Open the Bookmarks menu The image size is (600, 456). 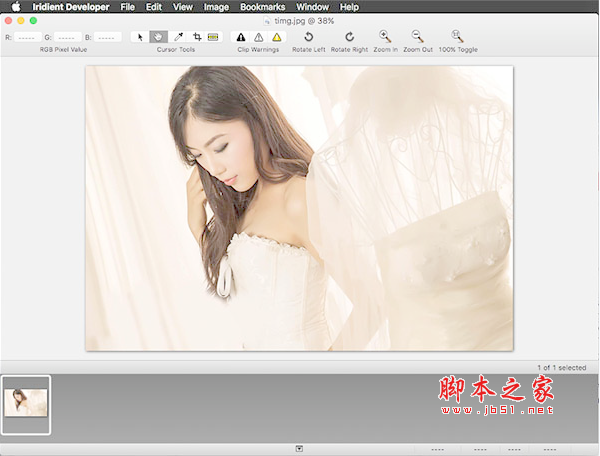pyautogui.click(x=262, y=7)
